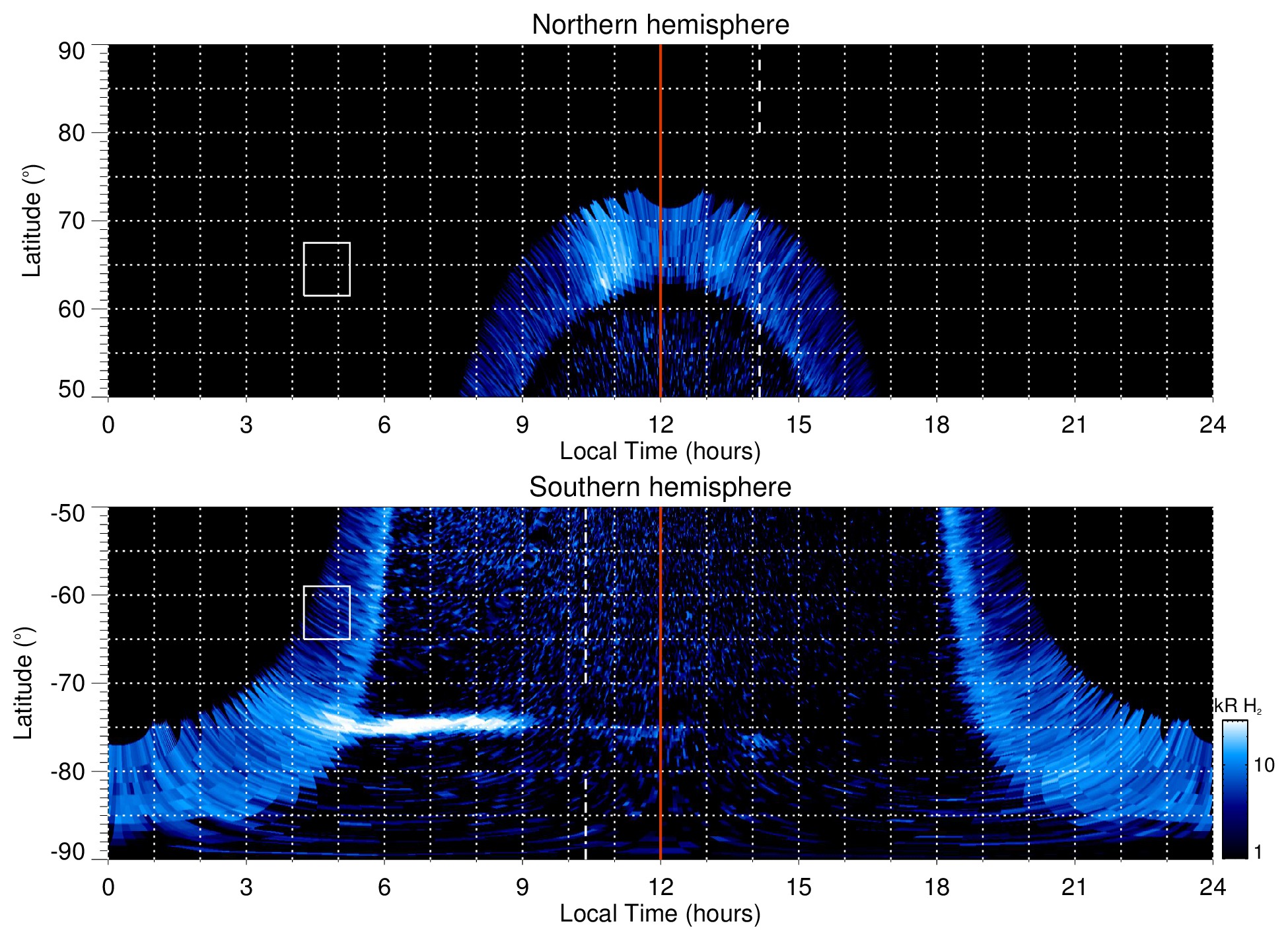Click the bright spot on northern auroral arc

[604, 281]
